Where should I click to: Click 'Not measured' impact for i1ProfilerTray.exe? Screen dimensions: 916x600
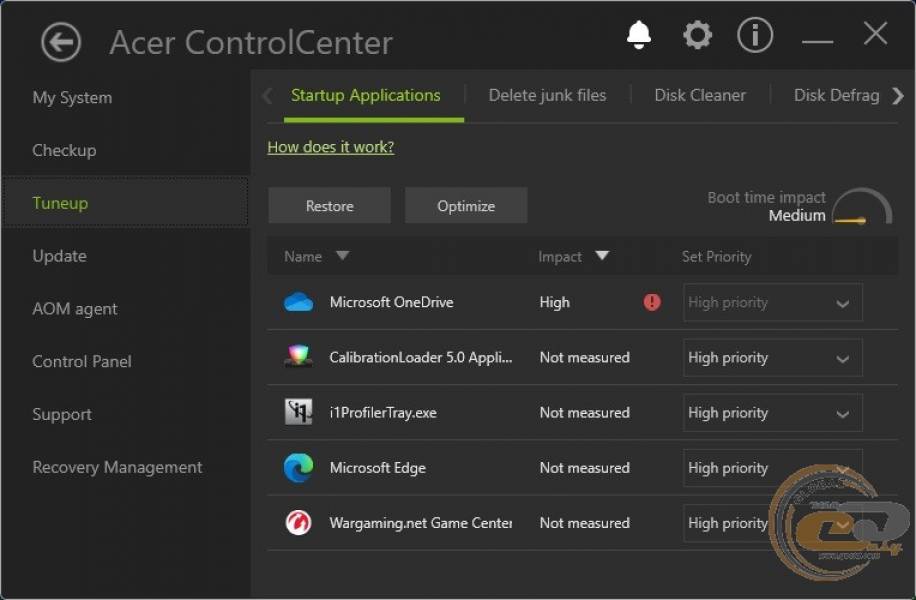585,412
